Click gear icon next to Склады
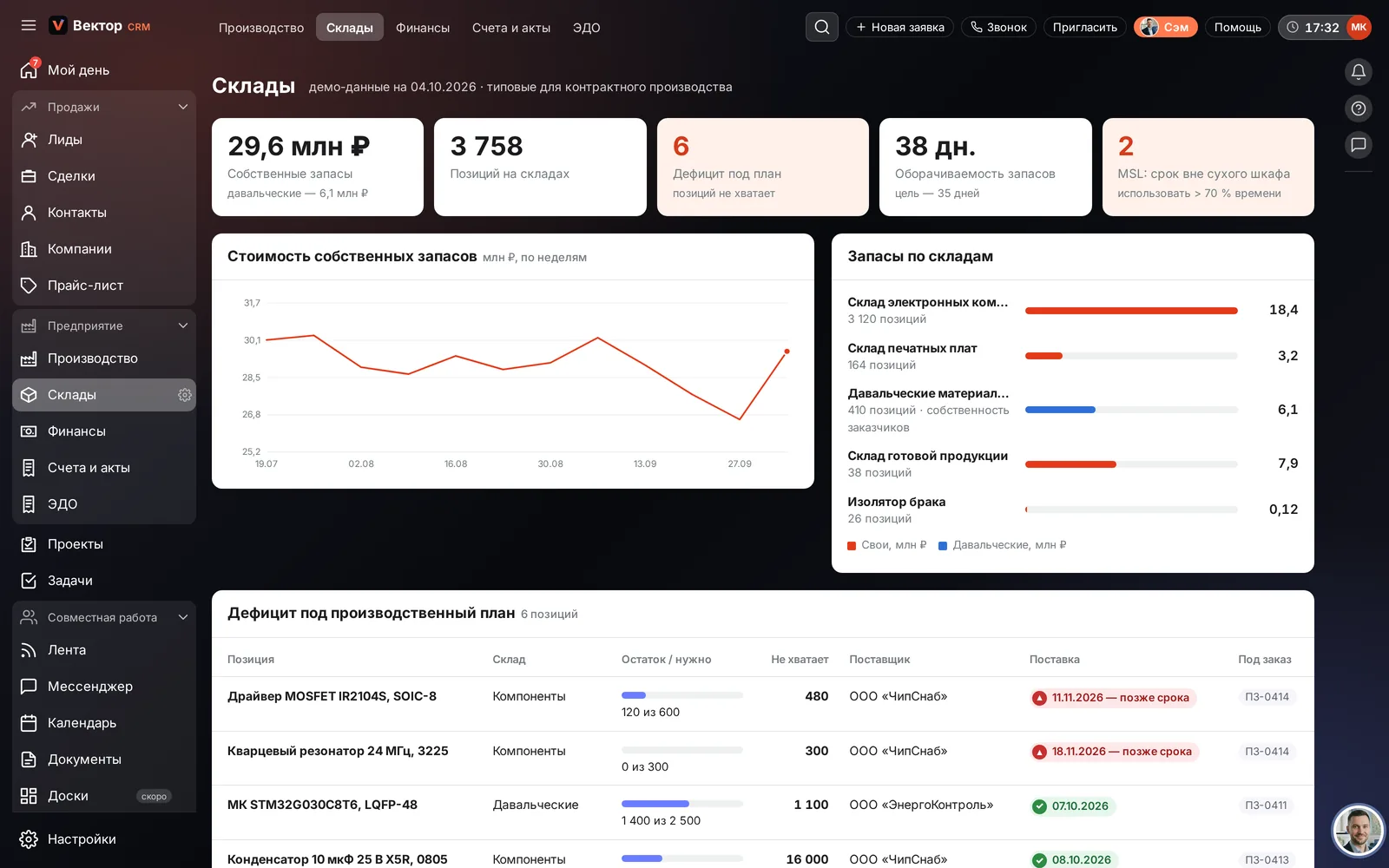This screenshot has height=868, width=1389. click(x=185, y=395)
